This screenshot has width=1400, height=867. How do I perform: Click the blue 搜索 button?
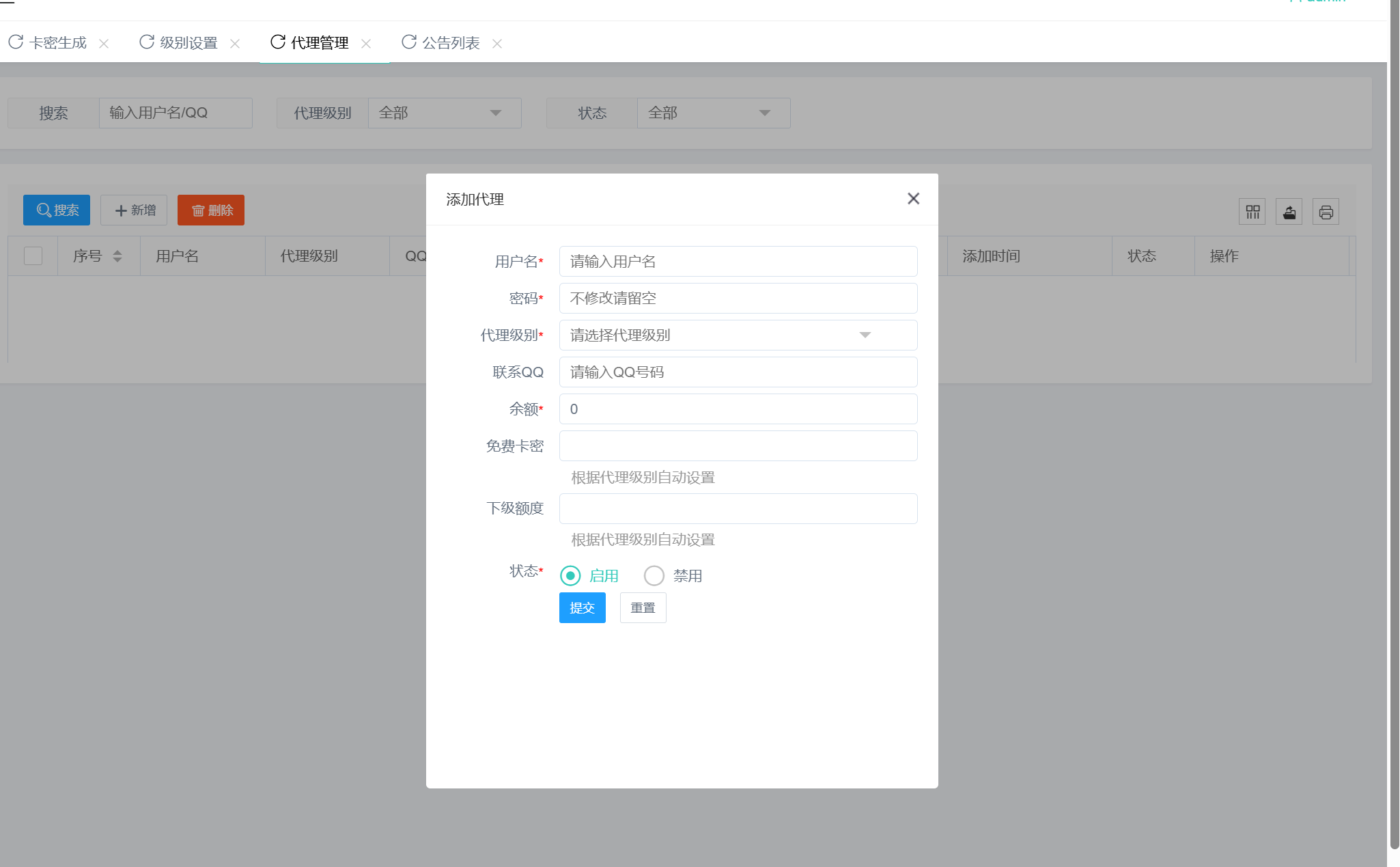pyautogui.click(x=57, y=210)
